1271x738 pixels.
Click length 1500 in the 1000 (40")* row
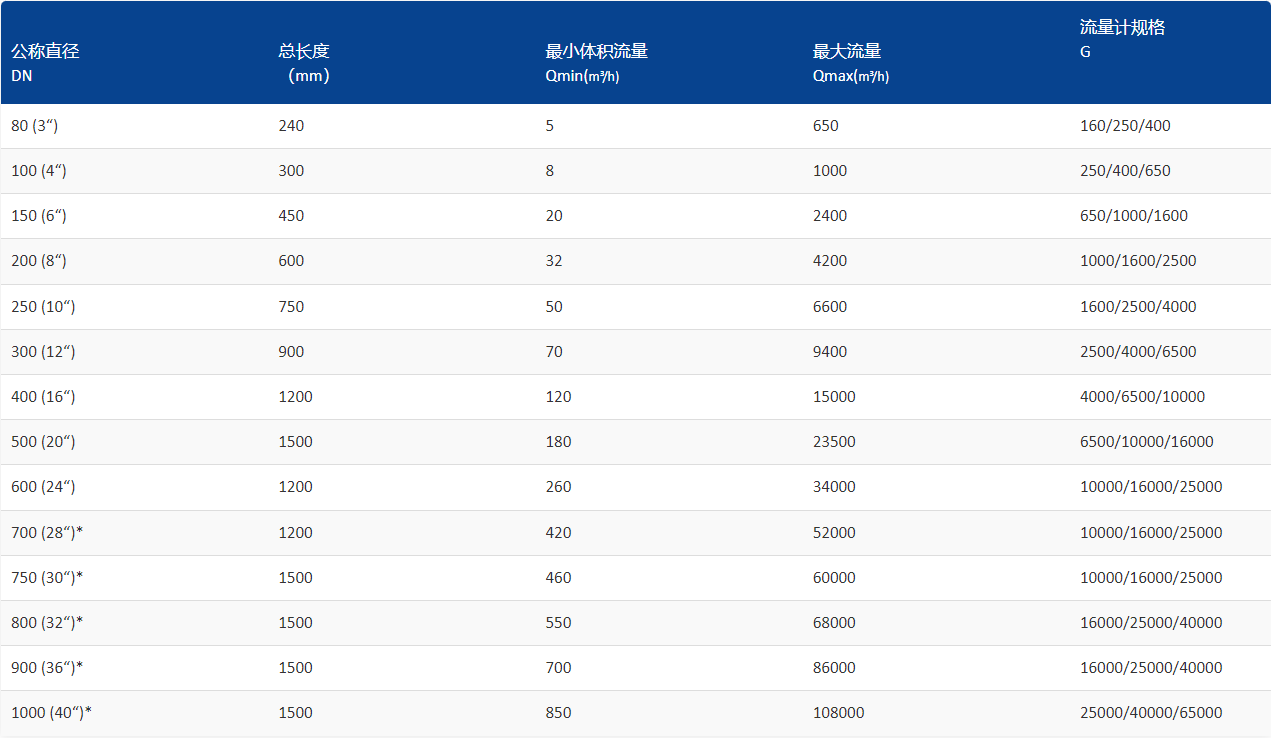tap(295, 713)
